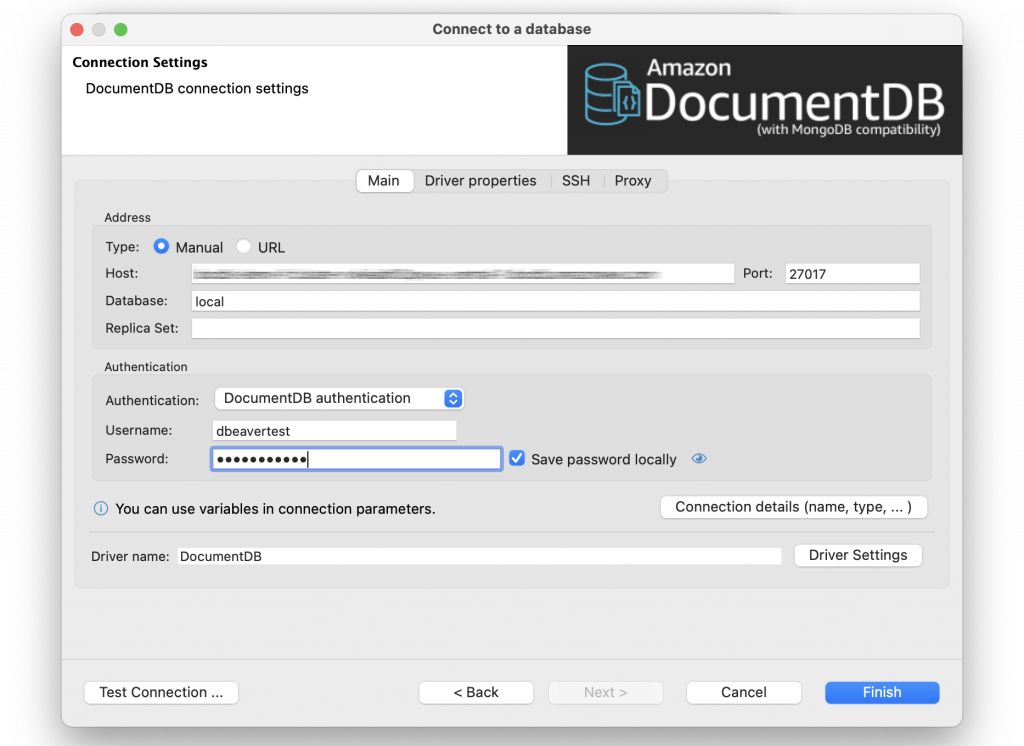Go back with the < Back button
The image size is (1024, 746).
tap(476, 692)
